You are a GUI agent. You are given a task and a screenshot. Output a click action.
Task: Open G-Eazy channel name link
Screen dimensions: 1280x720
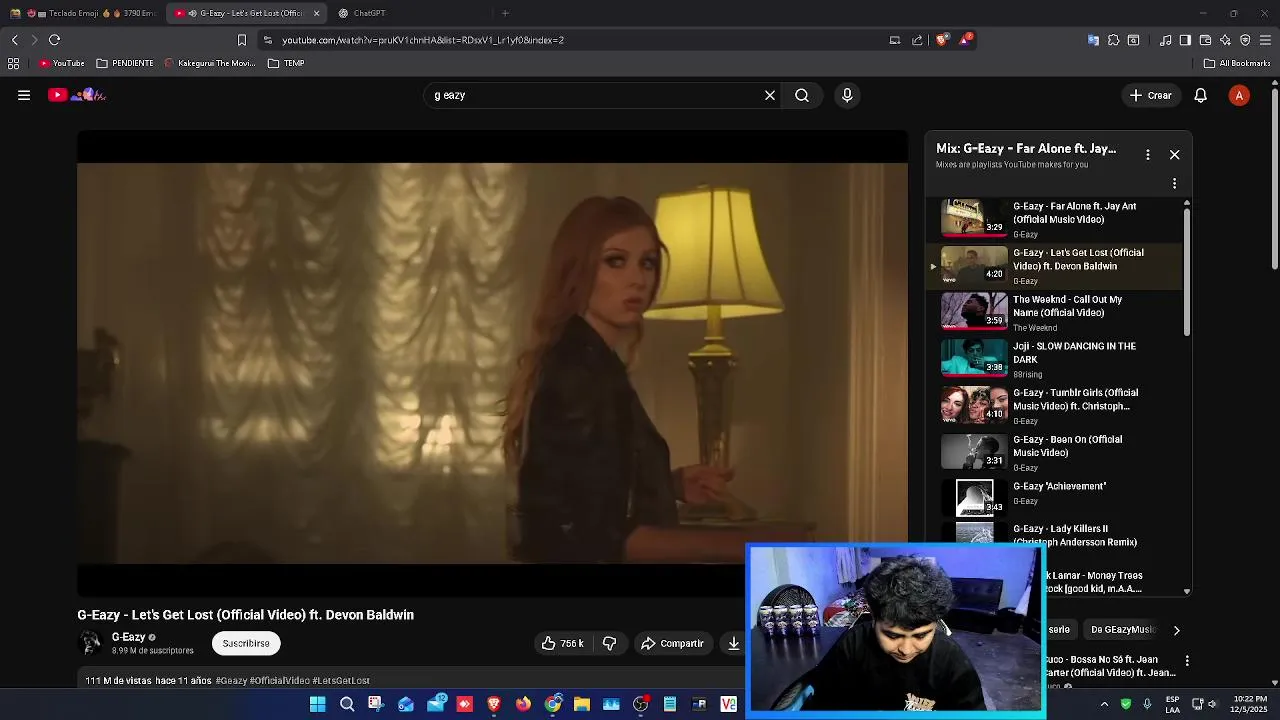click(x=128, y=637)
